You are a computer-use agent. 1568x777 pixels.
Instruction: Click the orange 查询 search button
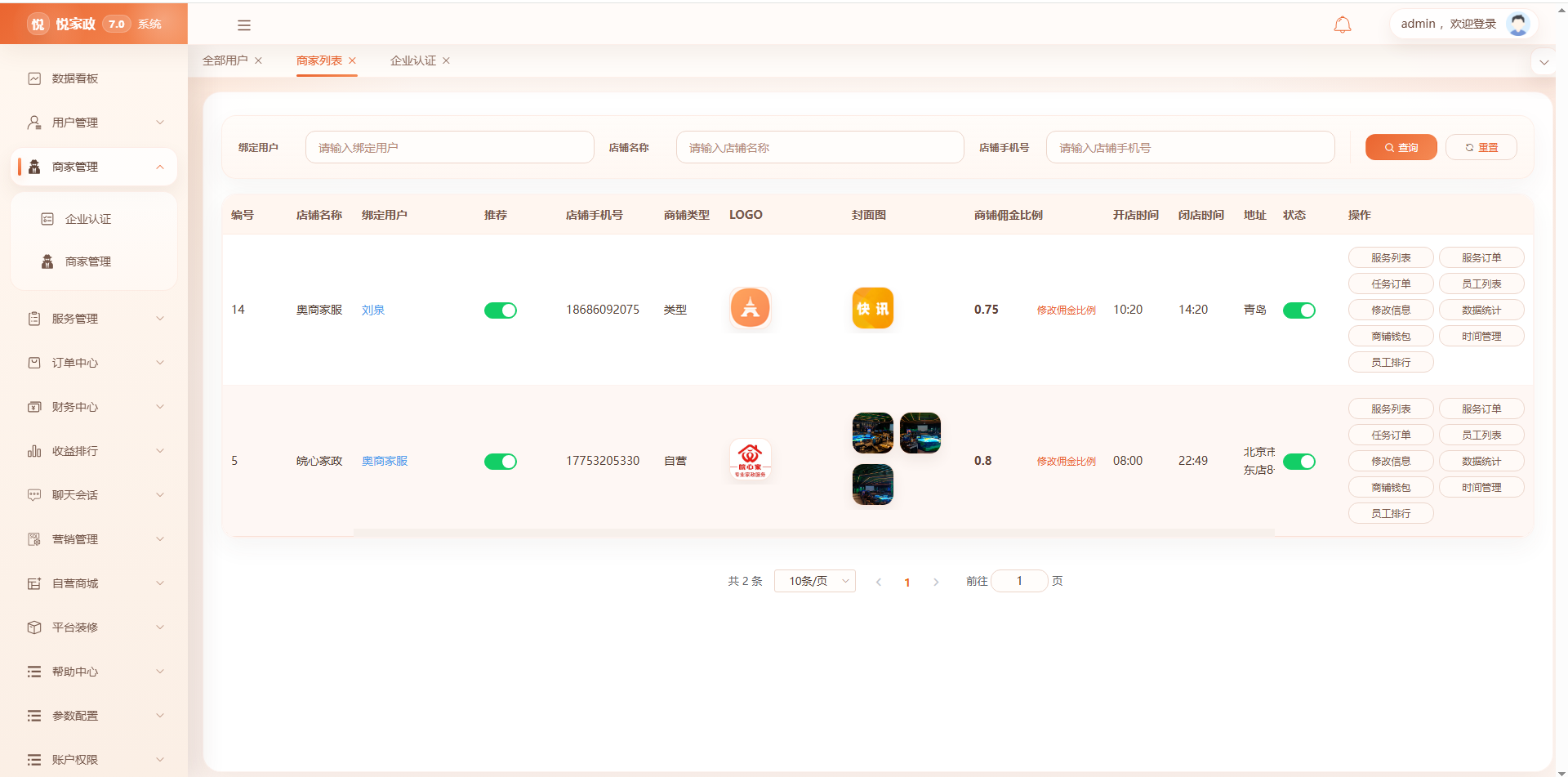tap(1401, 147)
